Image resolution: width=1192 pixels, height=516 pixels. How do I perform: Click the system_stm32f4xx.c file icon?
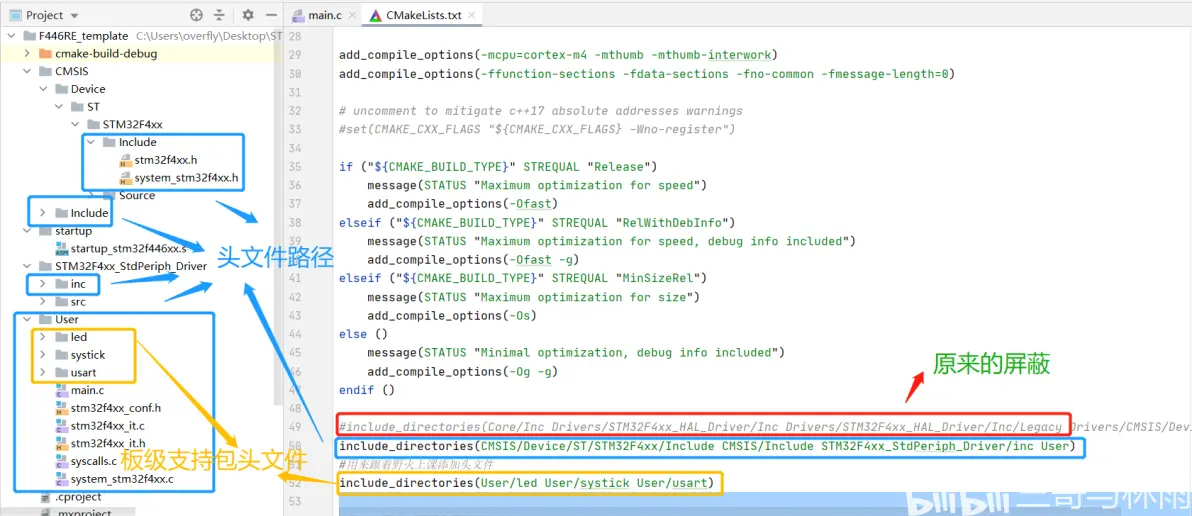pyautogui.click(x=62, y=480)
